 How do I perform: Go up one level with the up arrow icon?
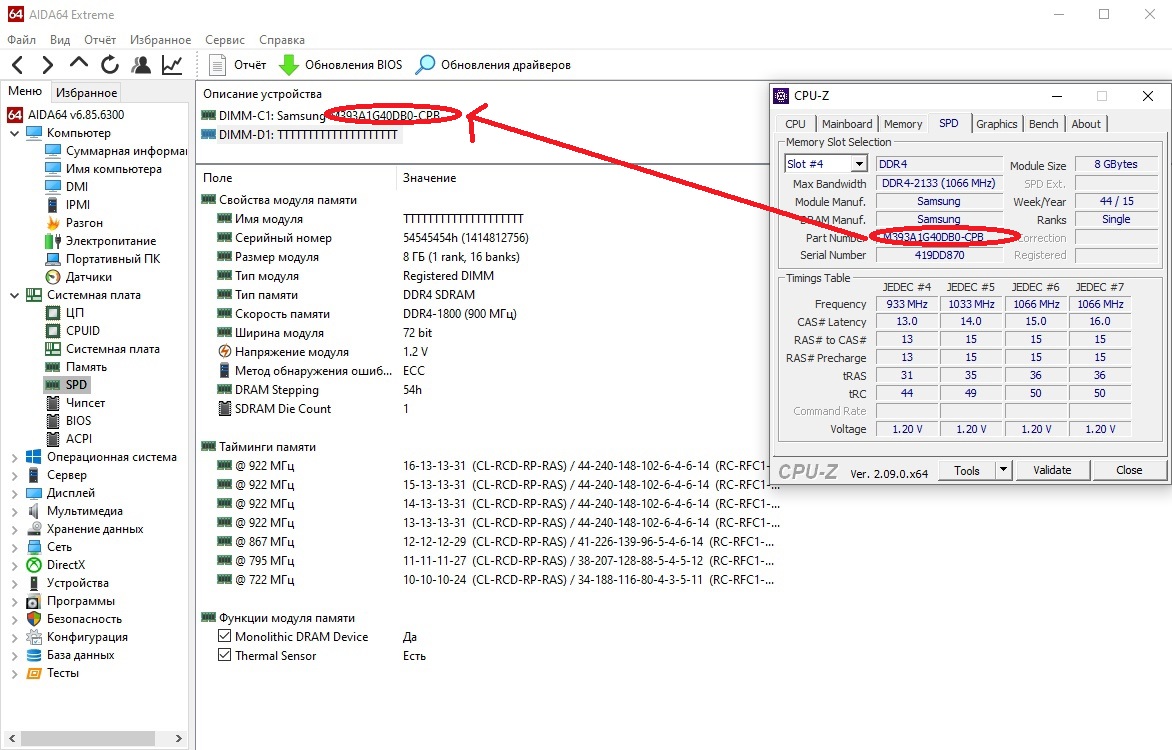click(x=78, y=65)
